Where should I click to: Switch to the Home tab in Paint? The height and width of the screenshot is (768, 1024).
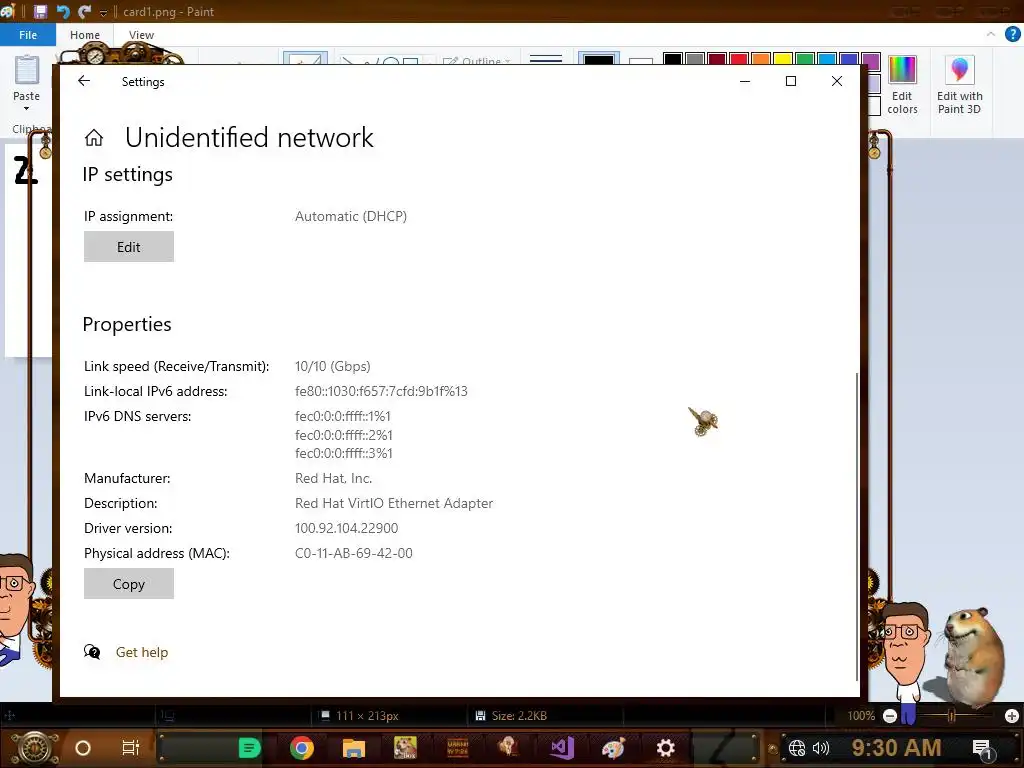pyautogui.click(x=85, y=35)
